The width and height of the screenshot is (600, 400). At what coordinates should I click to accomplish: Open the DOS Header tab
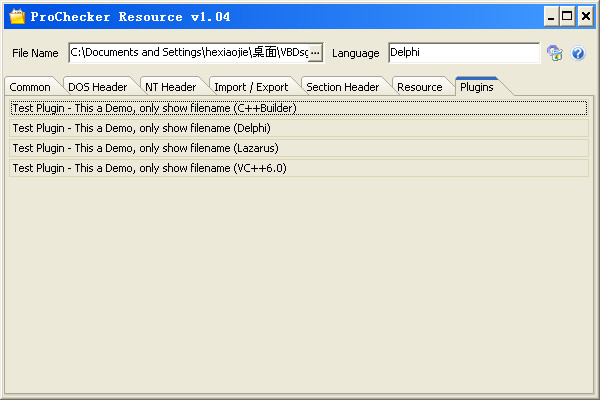tap(97, 87)
